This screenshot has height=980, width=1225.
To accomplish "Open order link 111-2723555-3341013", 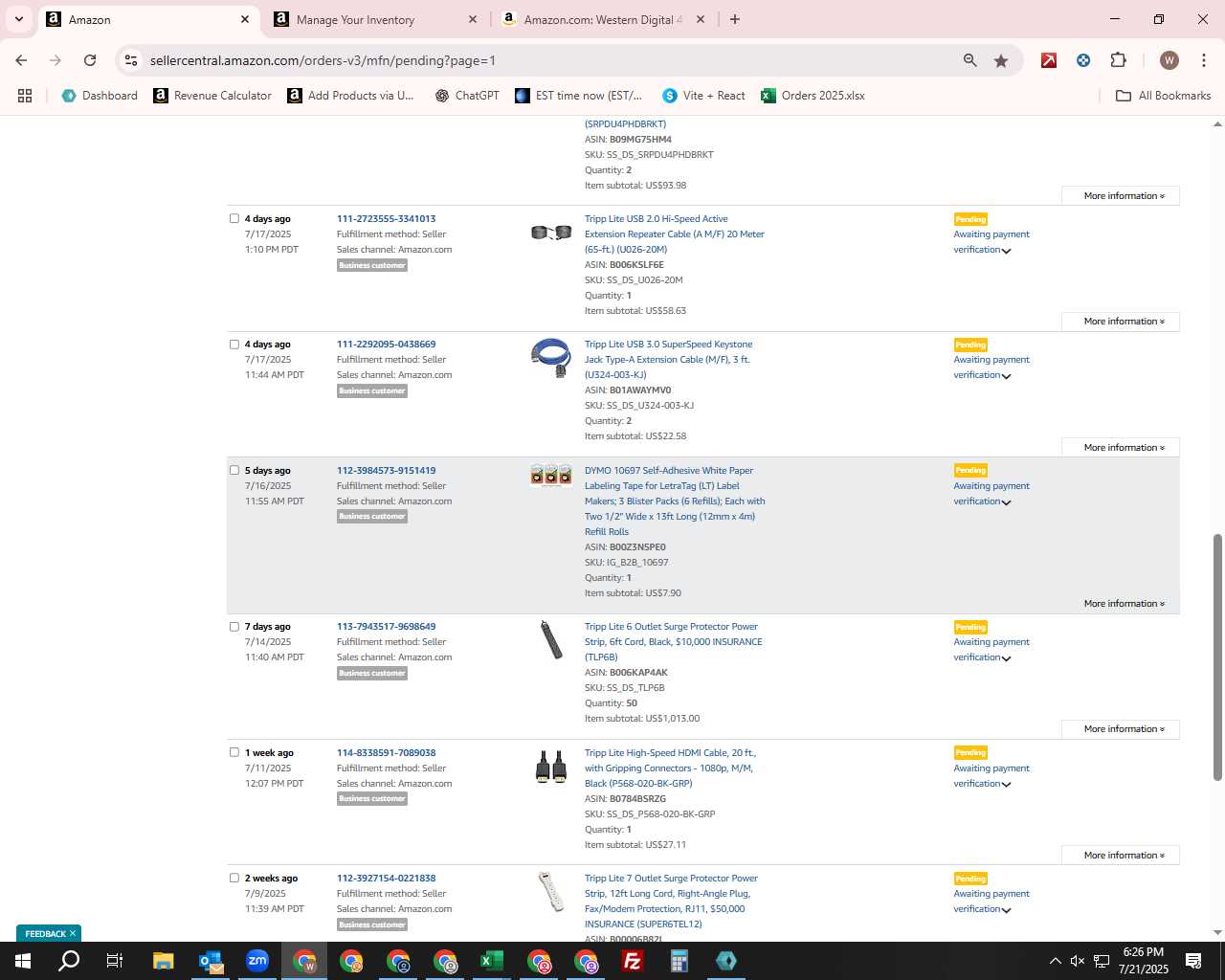I will (x=386, y=218).
